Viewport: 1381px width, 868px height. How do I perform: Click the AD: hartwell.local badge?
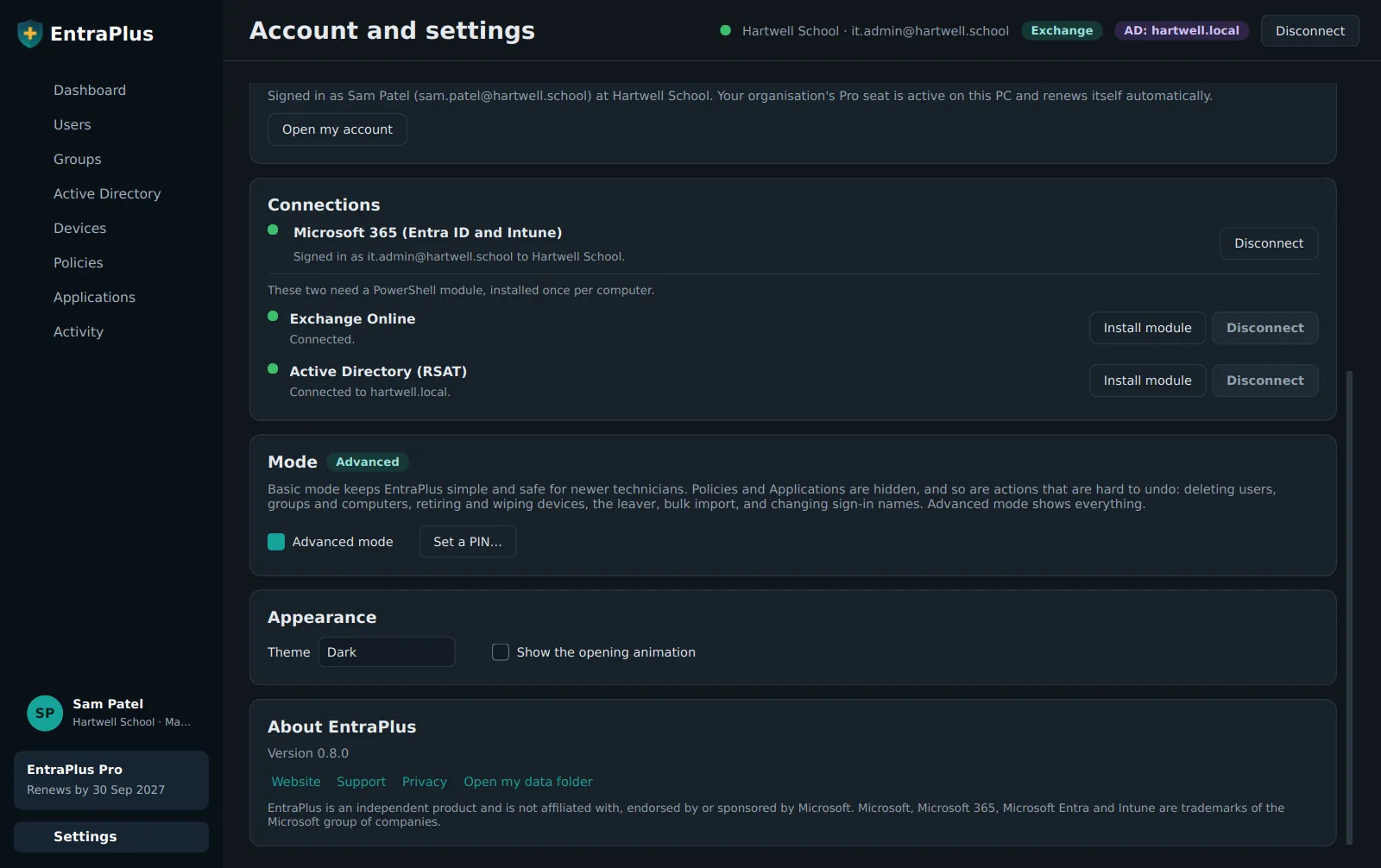pyautogui.click(x=1182, y=31)
